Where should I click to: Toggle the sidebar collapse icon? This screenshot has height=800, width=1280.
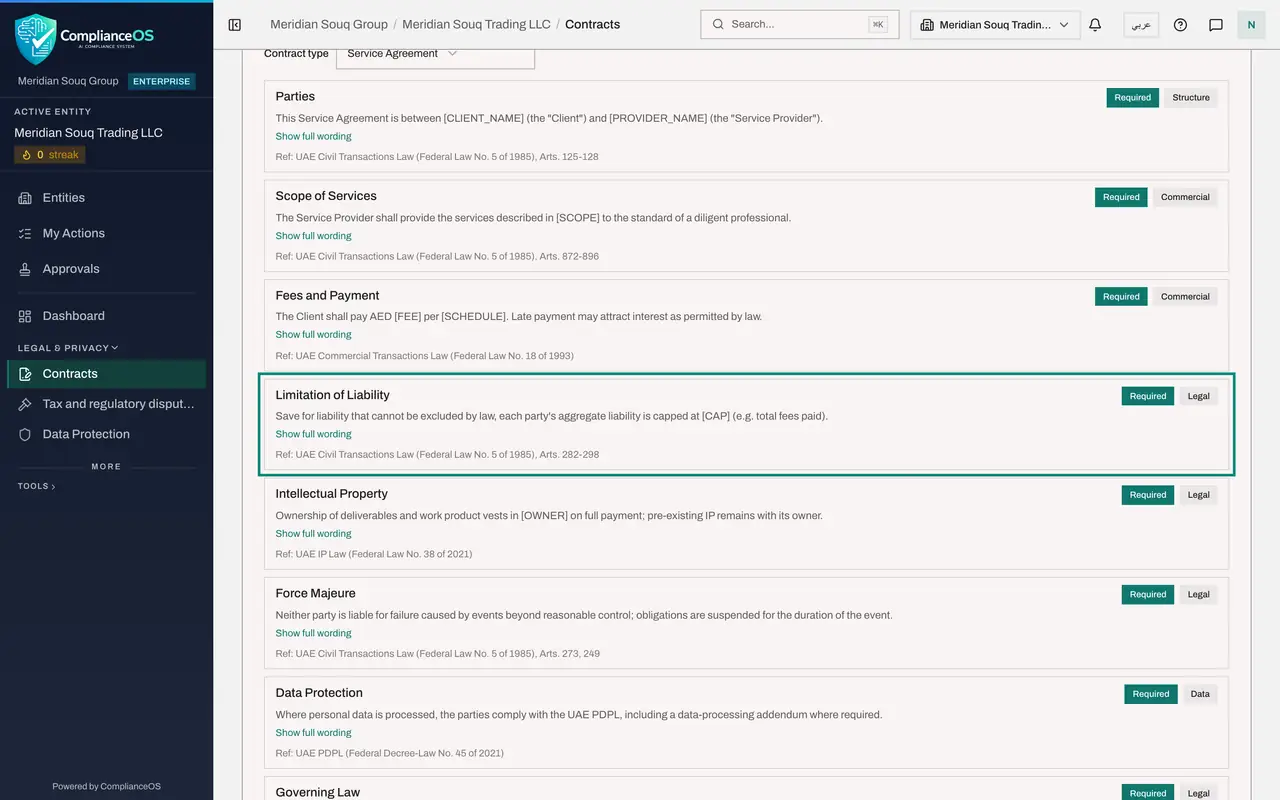tap(235, 24)
